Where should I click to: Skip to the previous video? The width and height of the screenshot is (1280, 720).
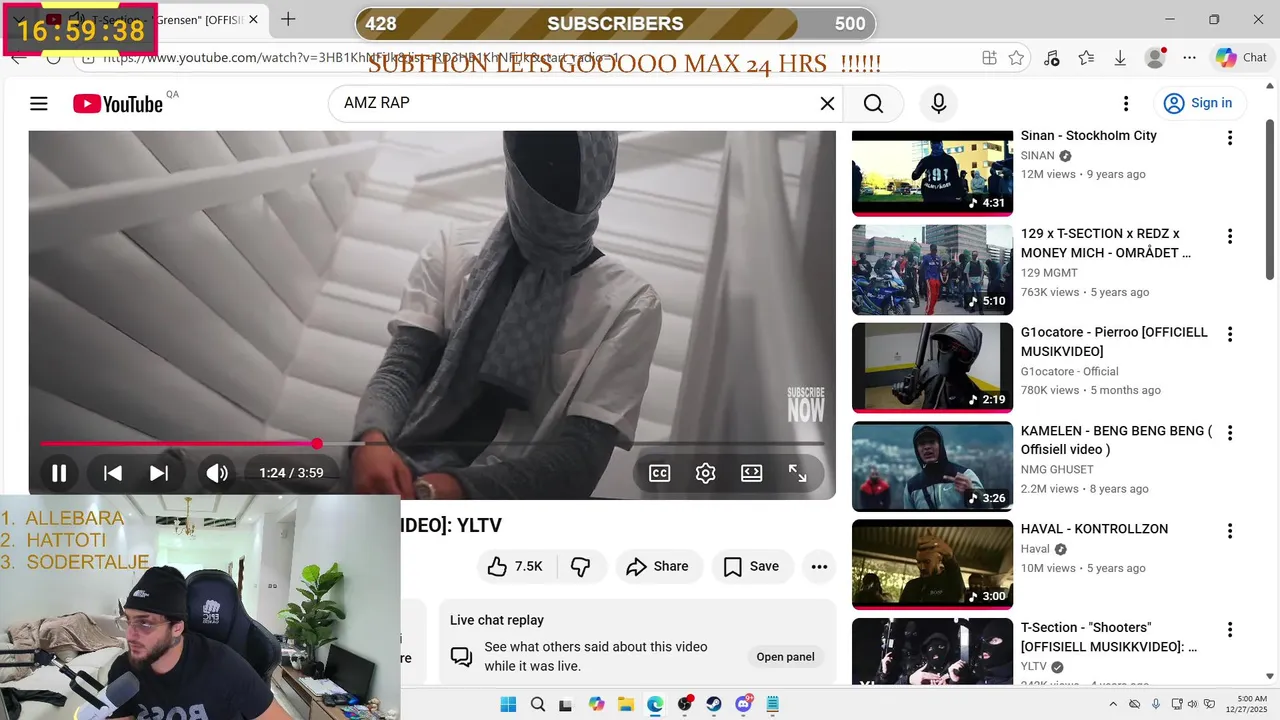pyautogui.click(x=113, y=473)
